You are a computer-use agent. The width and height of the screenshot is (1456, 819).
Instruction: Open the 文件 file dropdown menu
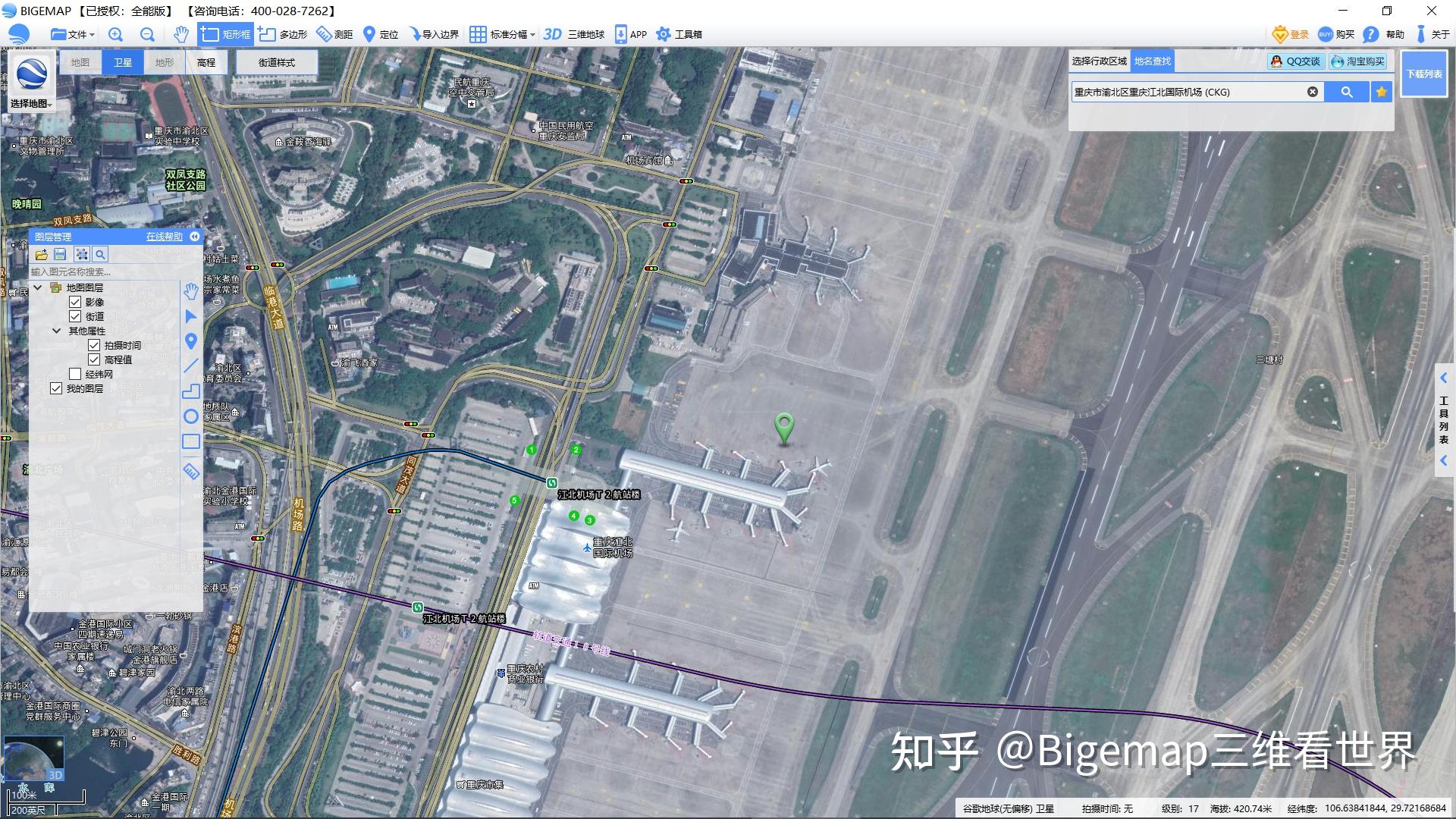[x=72, y=34]
